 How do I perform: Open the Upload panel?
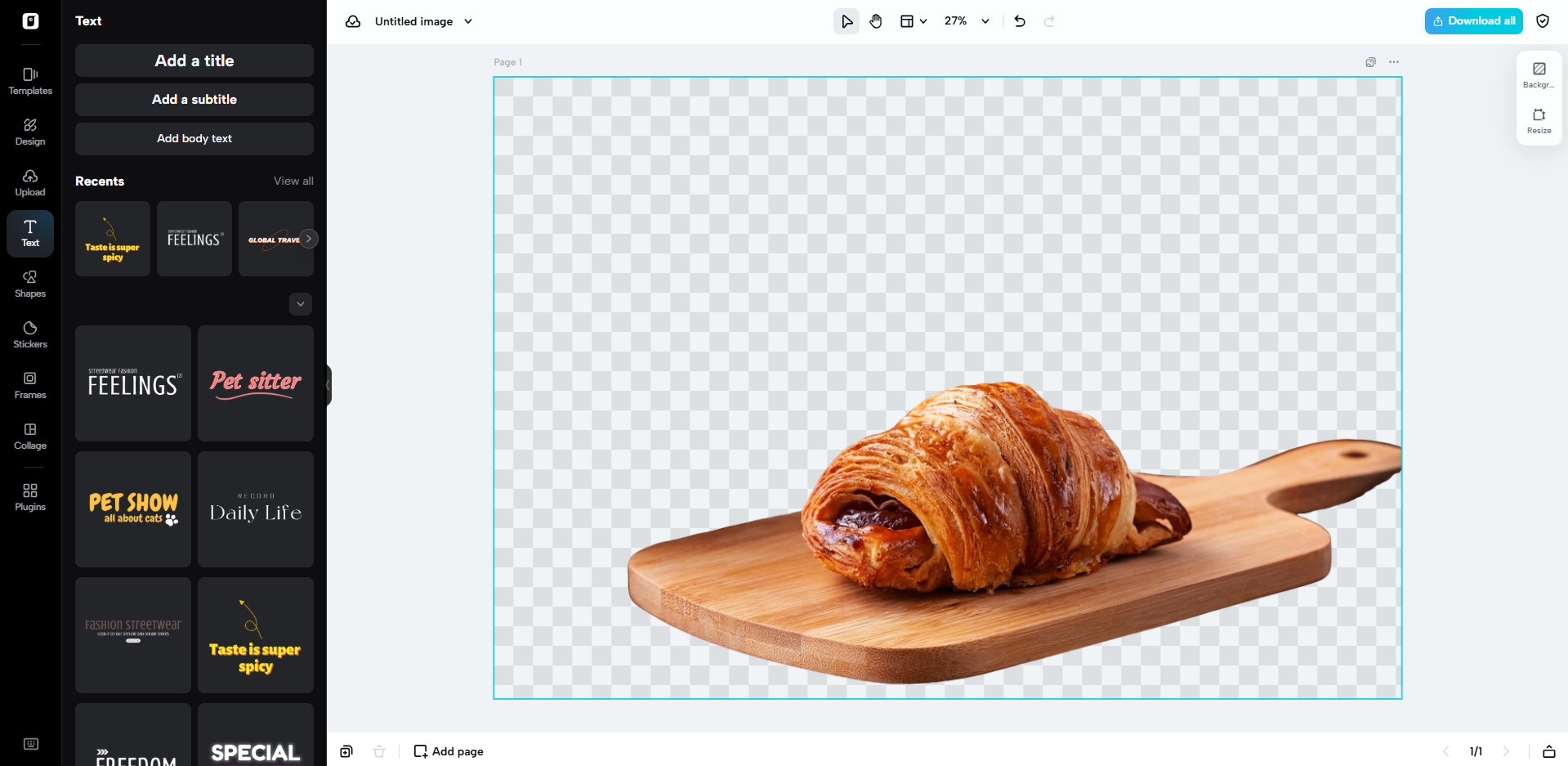click(x=29, y=182)
